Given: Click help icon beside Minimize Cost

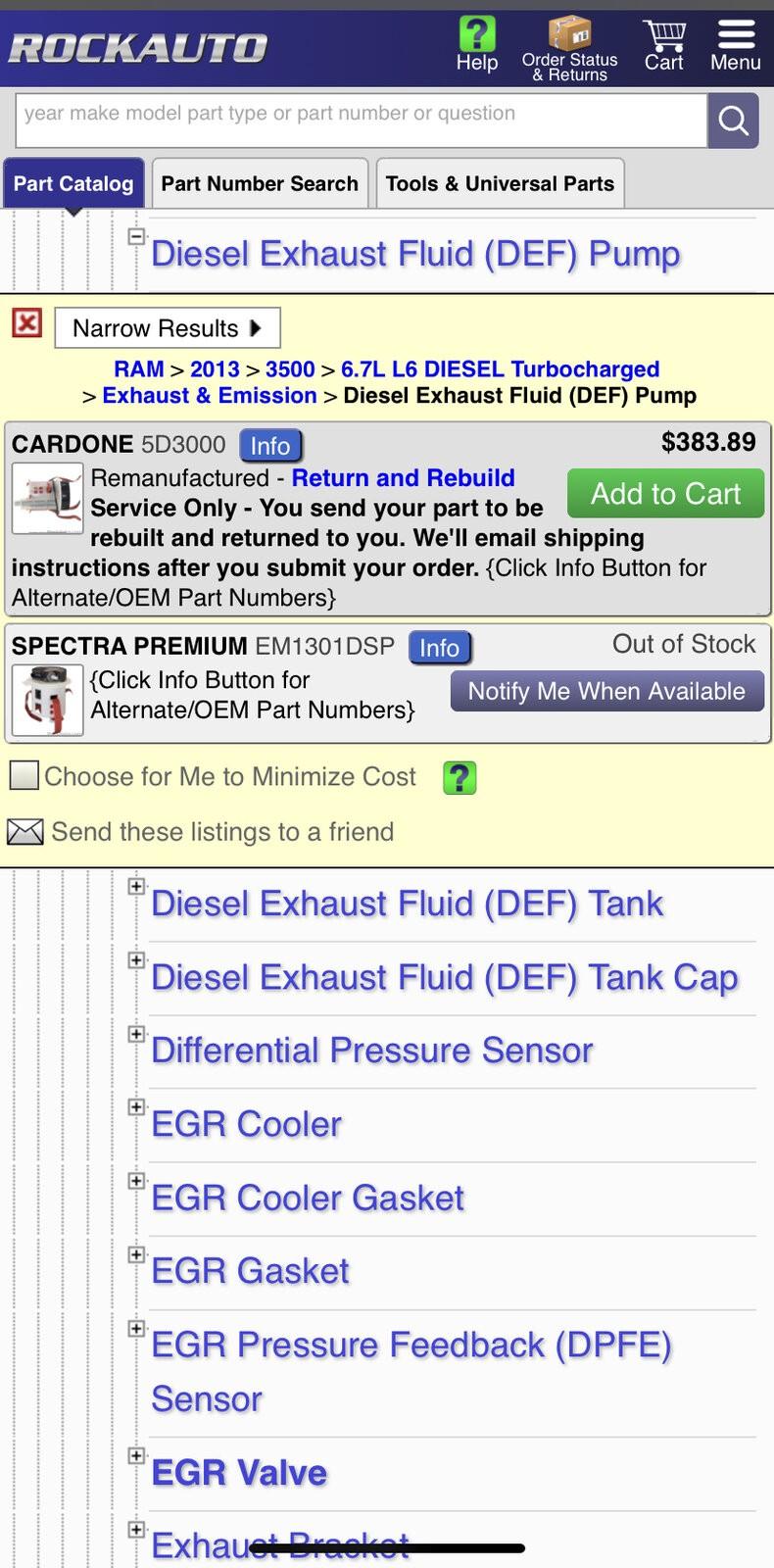Looking at the screenshot, I should [460, 778].
